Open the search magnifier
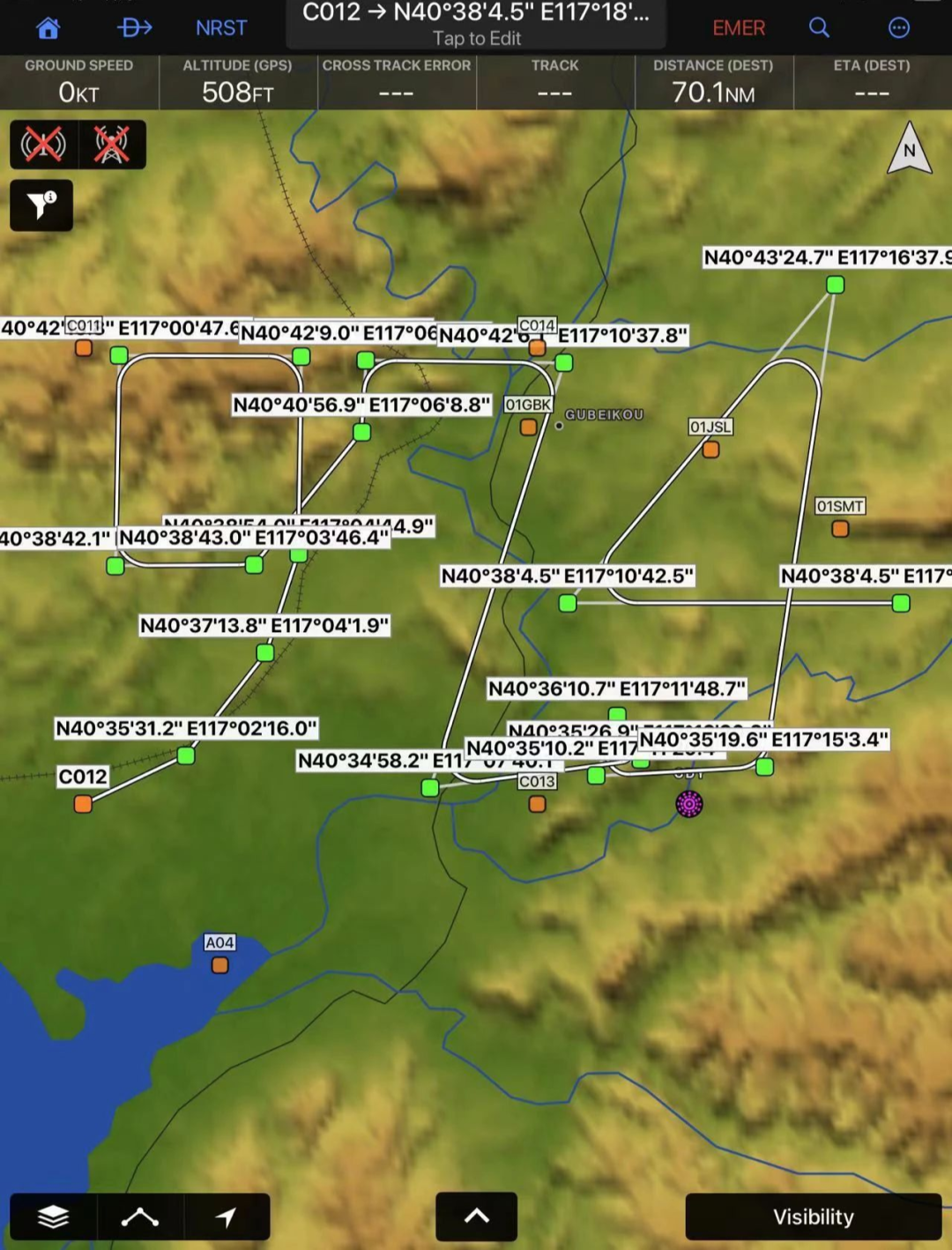The width and height of the screenshot is (952, 1250). (819, 28)
